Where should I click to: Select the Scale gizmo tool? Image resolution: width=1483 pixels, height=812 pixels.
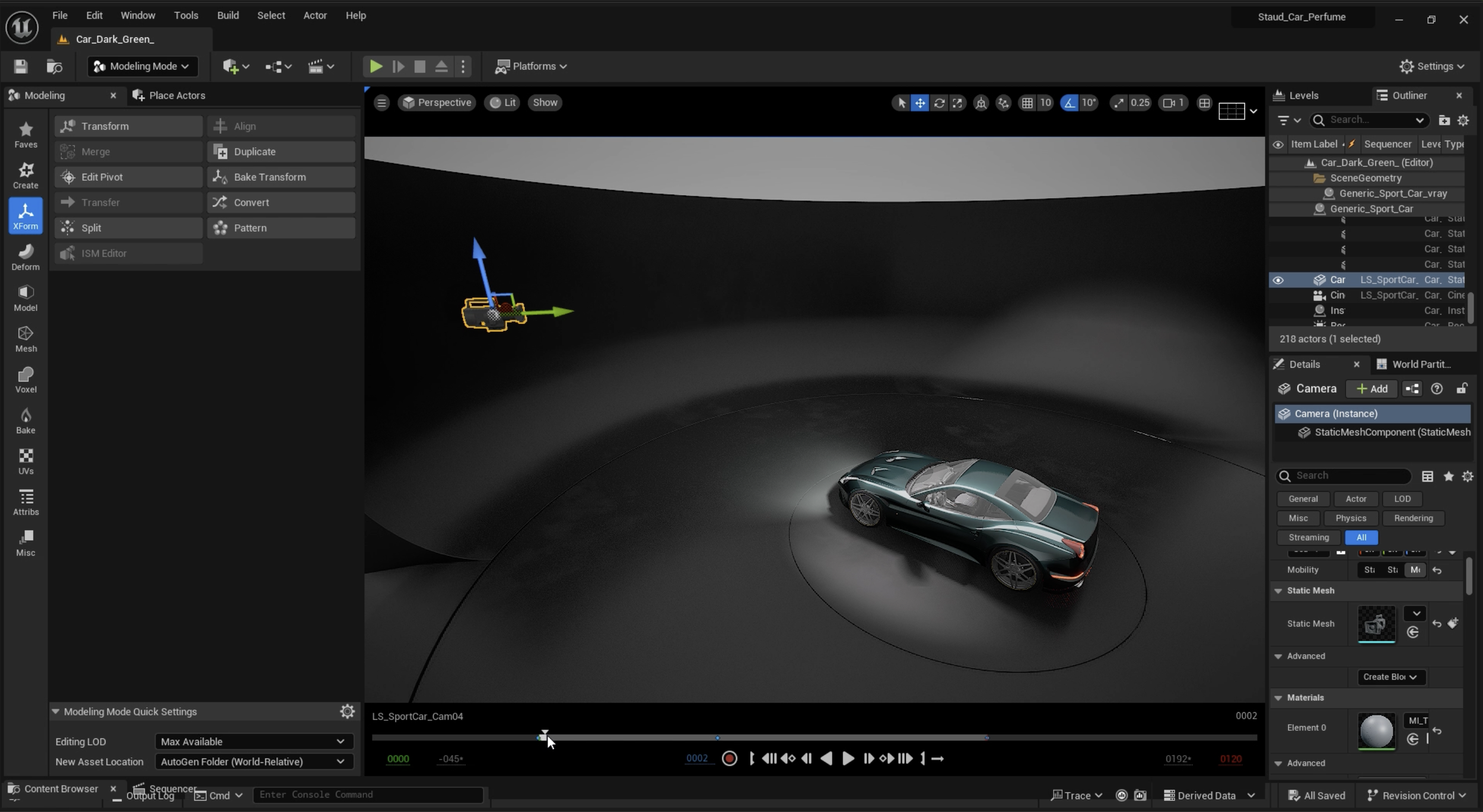click(x=957, y=103)
